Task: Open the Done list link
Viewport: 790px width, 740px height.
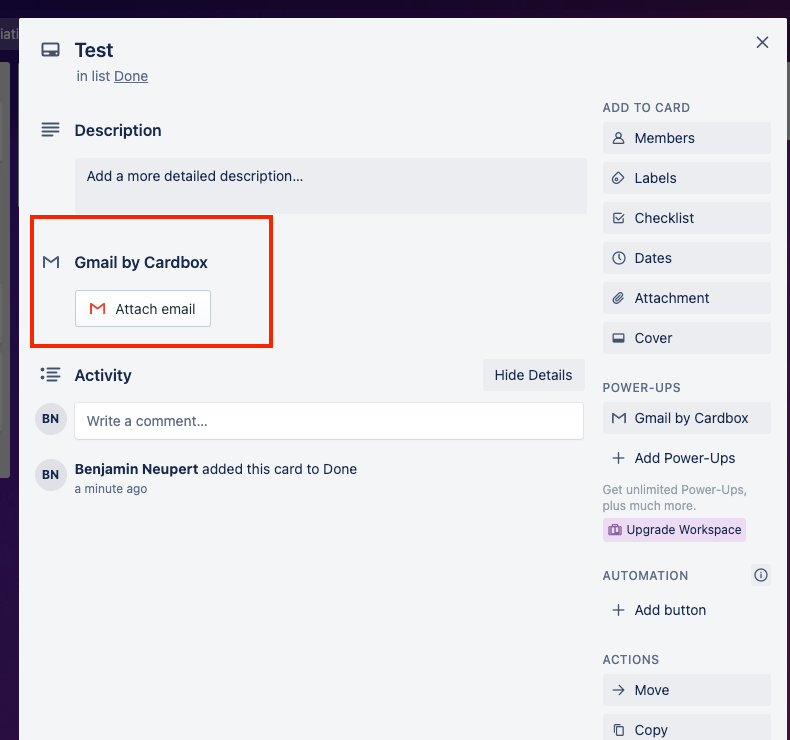Action: click(x=131, y=76)
